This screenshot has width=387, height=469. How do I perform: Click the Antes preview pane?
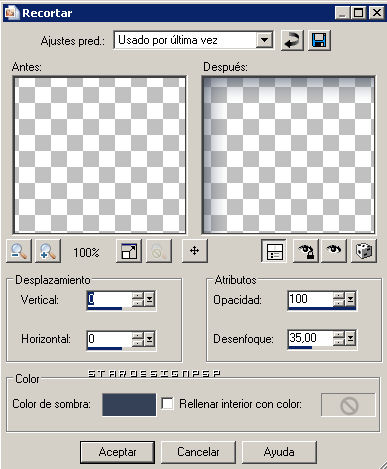[x=100, y=155]
